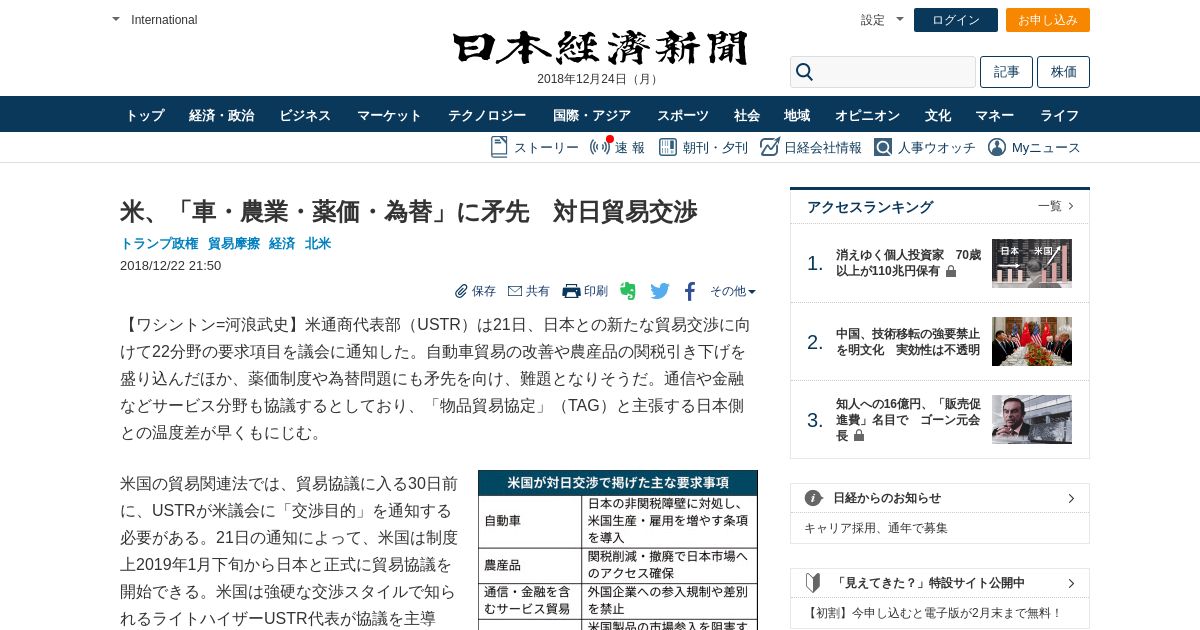Open the 経済 topic tag
This screenshot has height=630, width=1200.
point(282,243)
